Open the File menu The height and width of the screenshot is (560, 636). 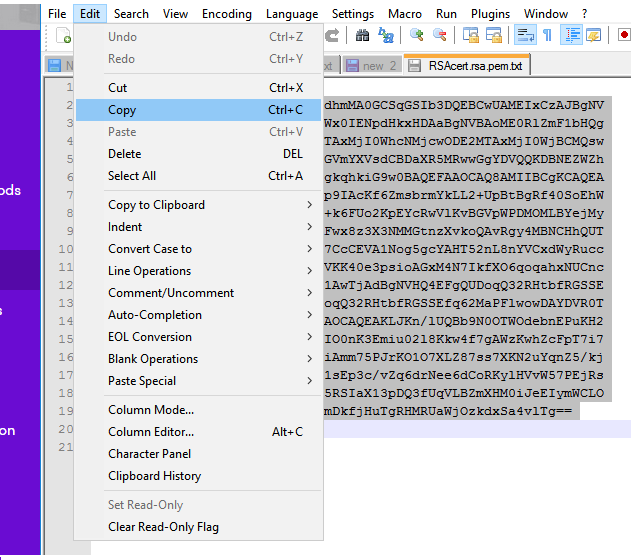tap(57, 14)
